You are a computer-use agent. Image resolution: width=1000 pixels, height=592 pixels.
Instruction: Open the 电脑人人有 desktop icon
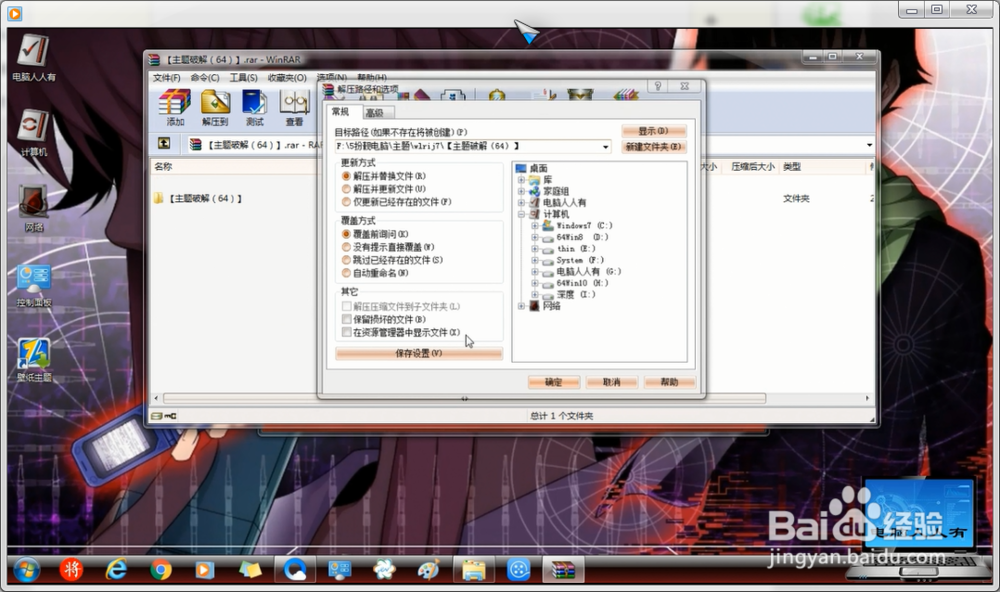33,57
